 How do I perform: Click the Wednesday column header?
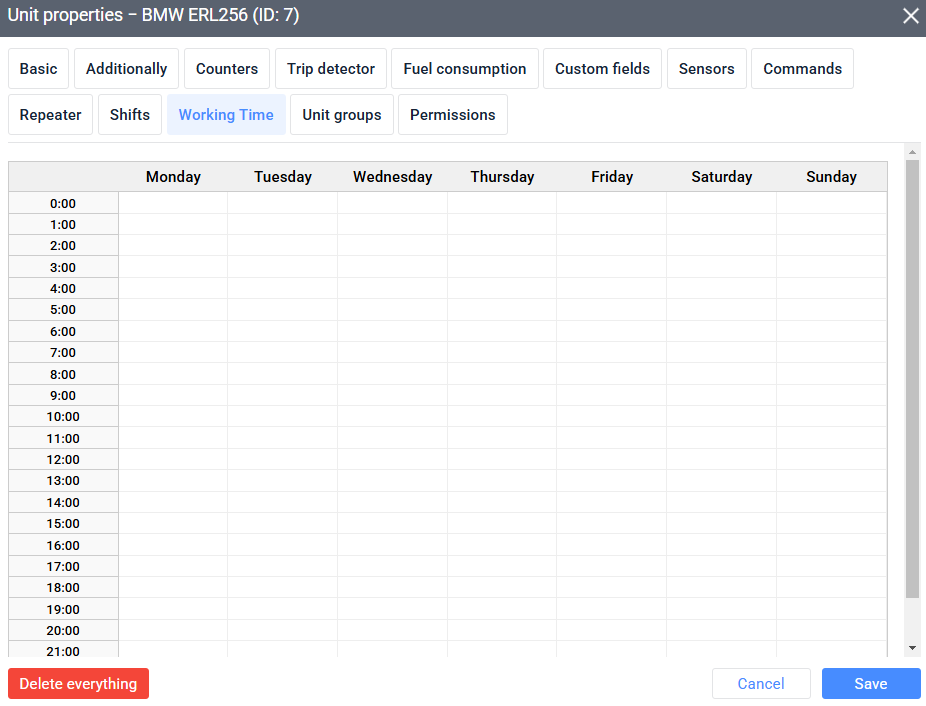click(x=392, y=177)
